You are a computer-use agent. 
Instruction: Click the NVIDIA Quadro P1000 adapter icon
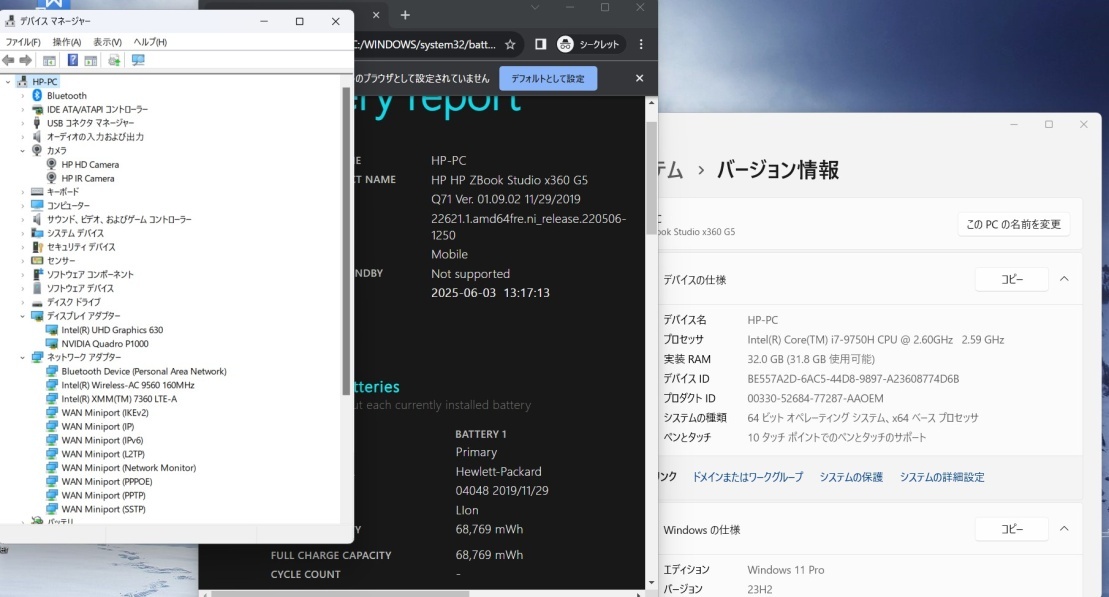(52, 344)
